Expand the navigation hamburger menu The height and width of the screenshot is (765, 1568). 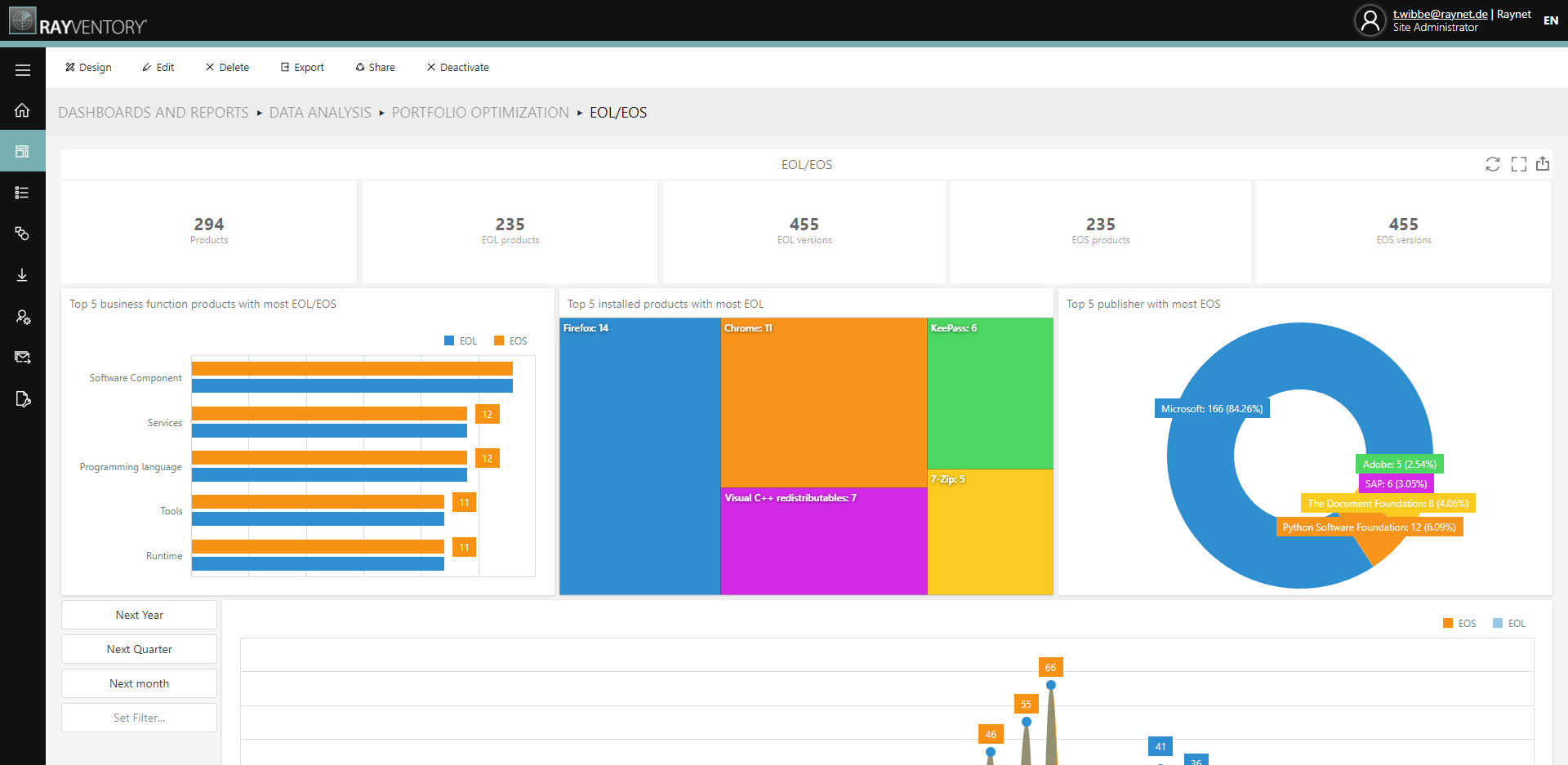click(22, 69)
